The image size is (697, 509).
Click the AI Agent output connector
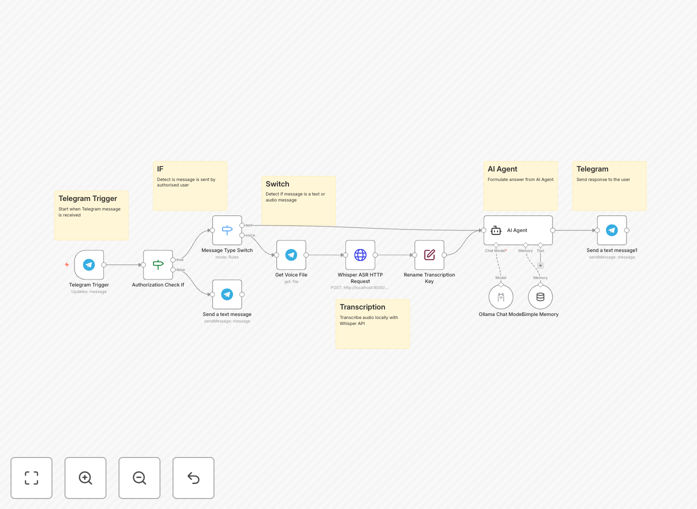(x=553, y=230)
